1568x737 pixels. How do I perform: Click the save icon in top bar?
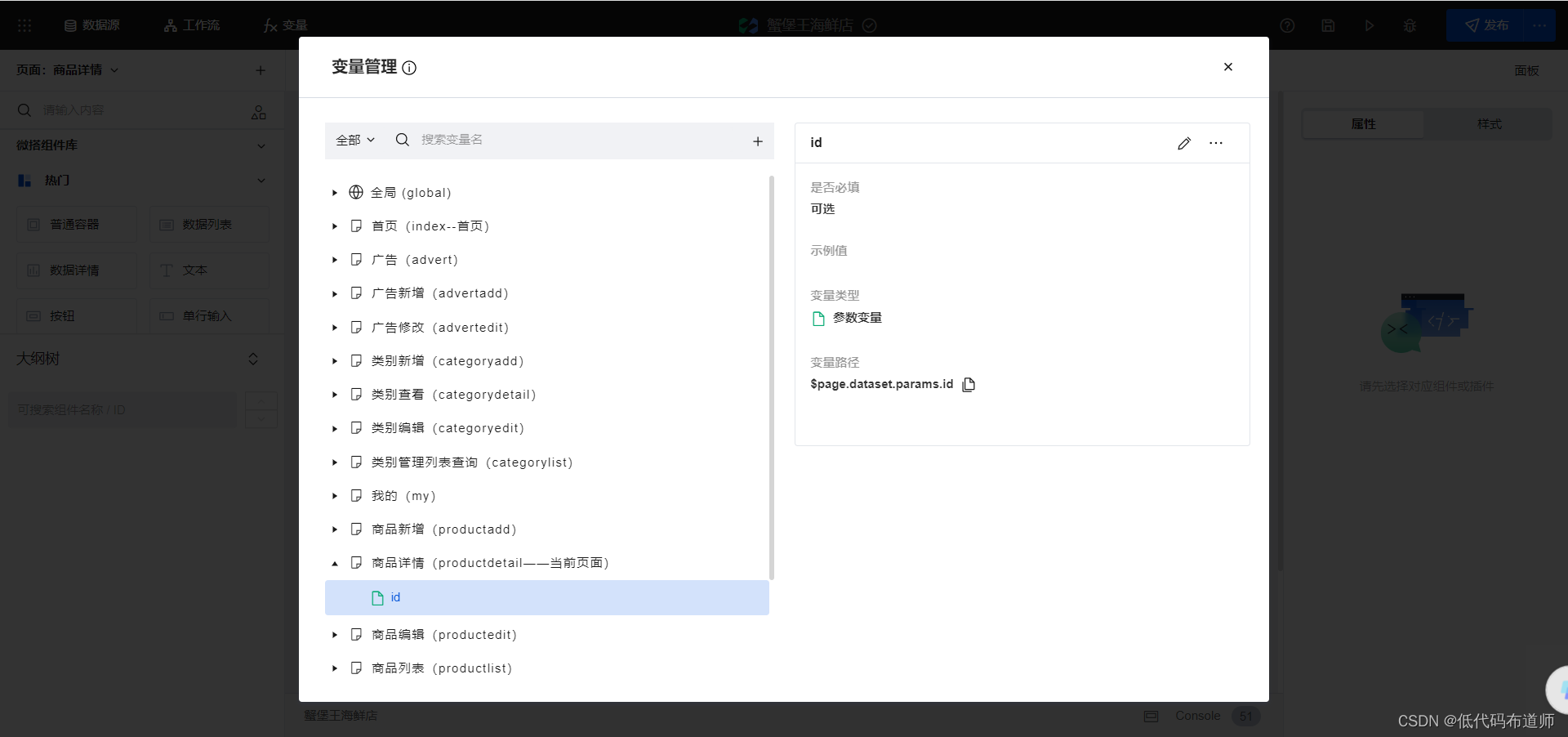point(1328,25)
